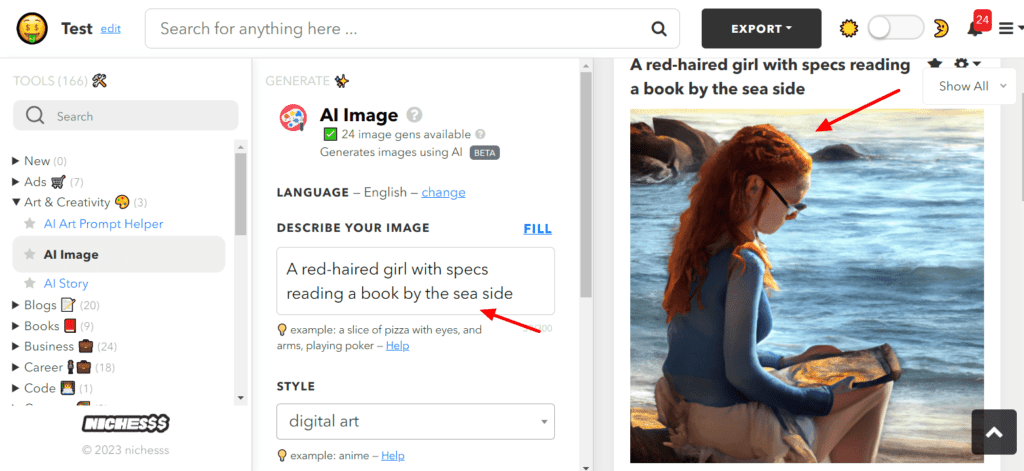The width and height of the screenshot is (1024, 471).
Task: Click the generate panel scrollbar
Action: (586, 183)
